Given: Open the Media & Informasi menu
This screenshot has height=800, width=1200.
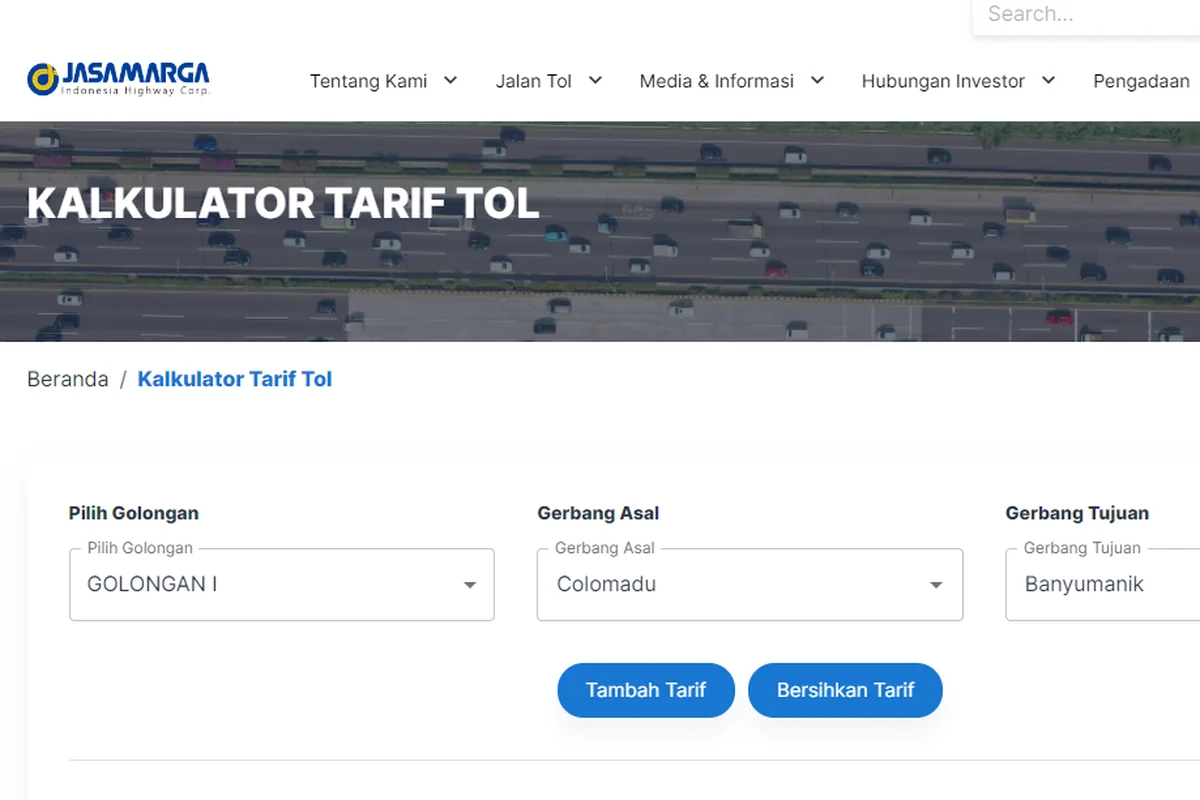Looking at the screenshot, I should 716,81.
